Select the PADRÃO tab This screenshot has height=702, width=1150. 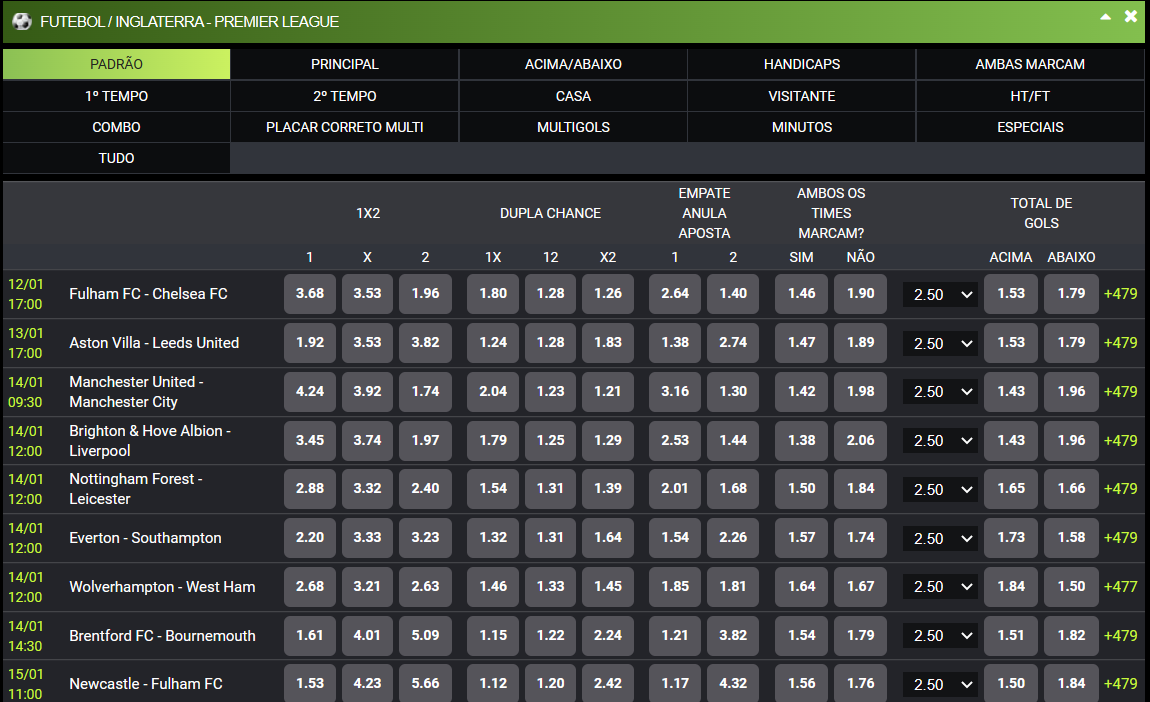[x=117, y=65]
